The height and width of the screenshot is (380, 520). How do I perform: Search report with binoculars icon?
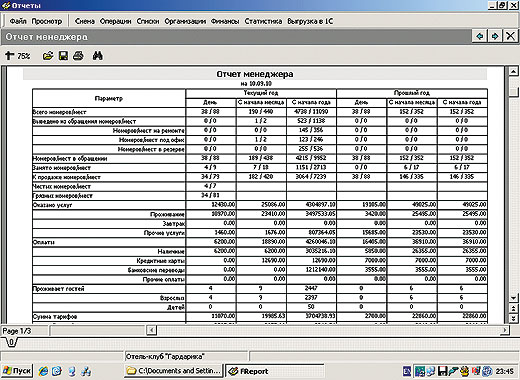point(98,56)
